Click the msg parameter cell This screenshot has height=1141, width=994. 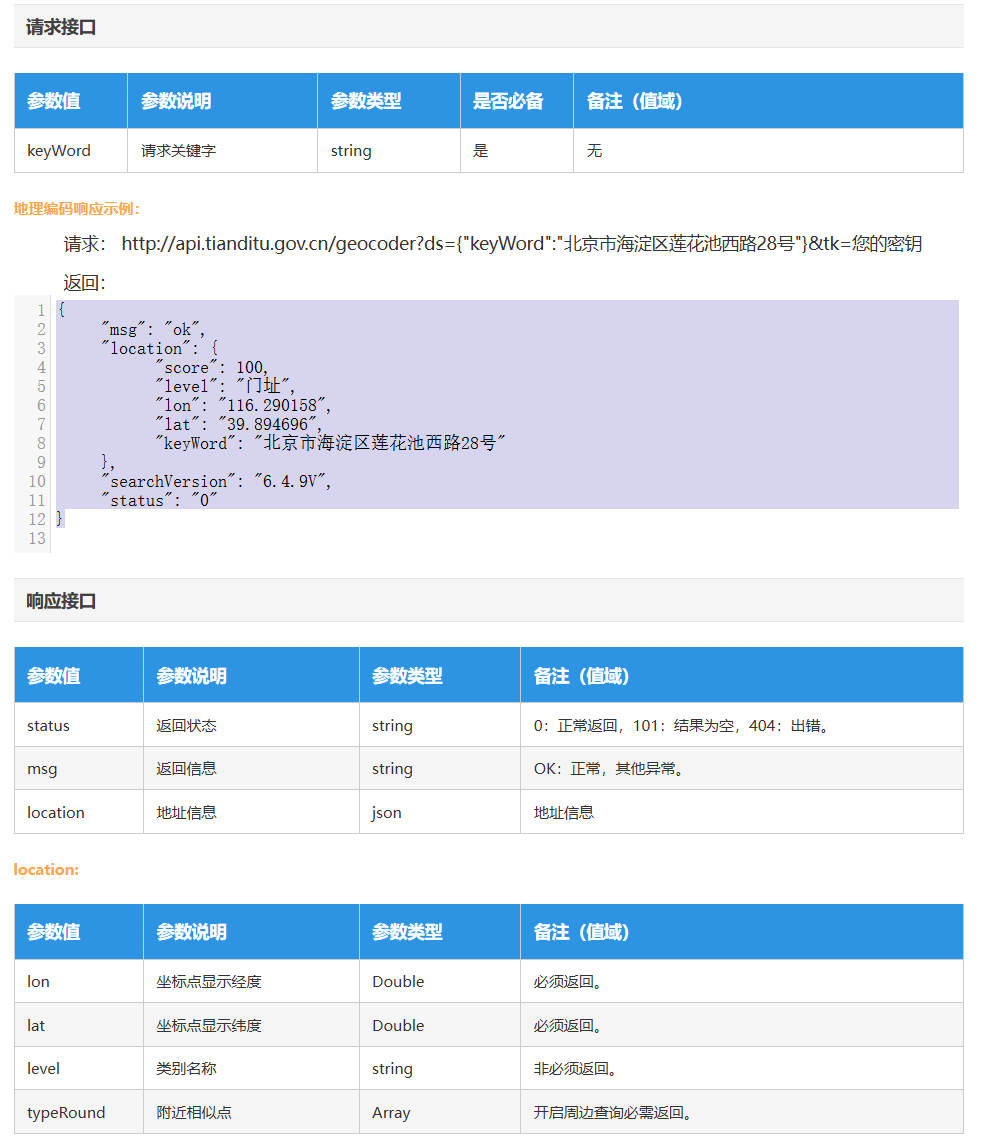tap(79, 769)
